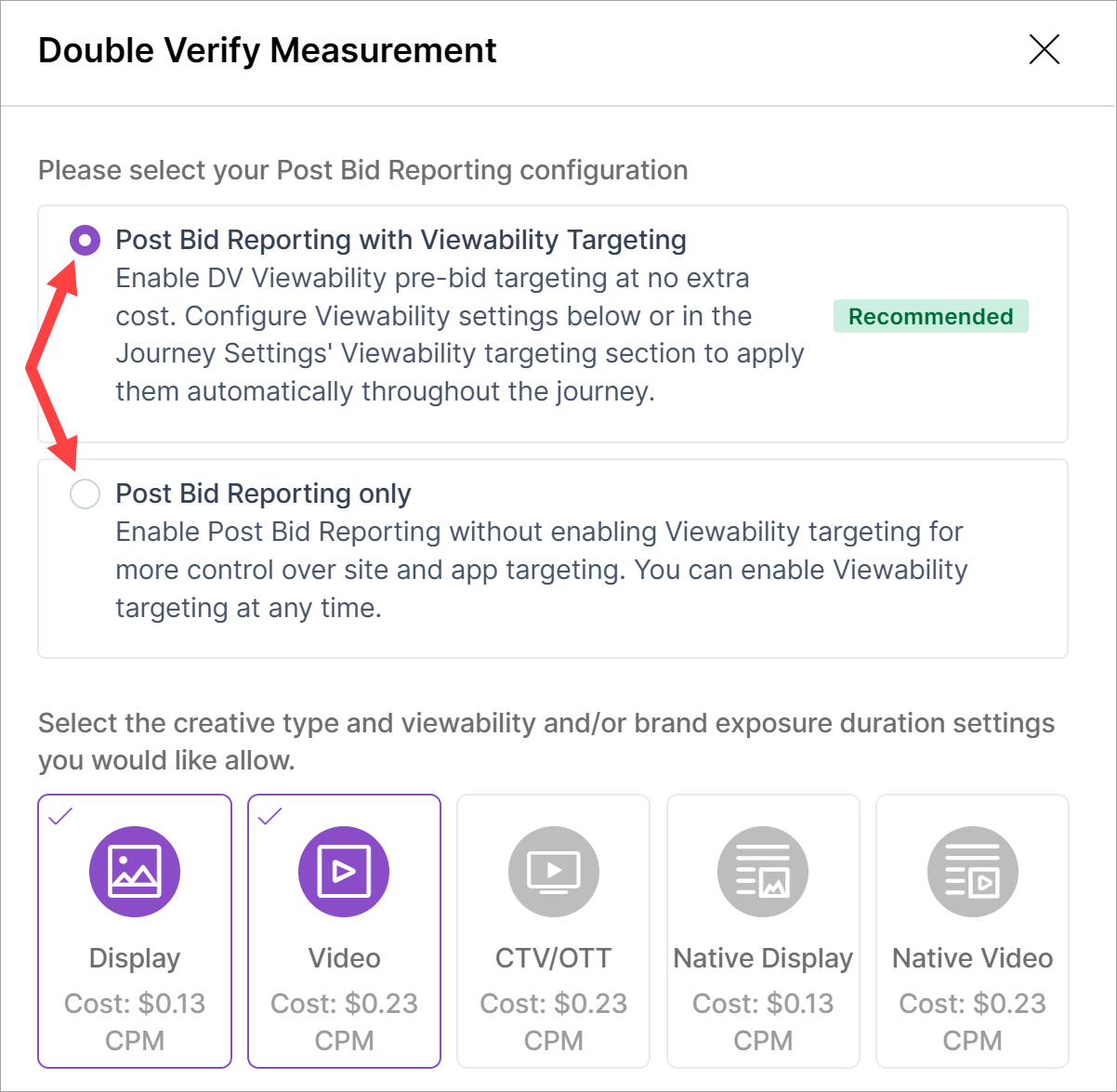Click the purple Video play icon
Viewport: 1117px width, 1092px height.
click(x=344, y=872)
